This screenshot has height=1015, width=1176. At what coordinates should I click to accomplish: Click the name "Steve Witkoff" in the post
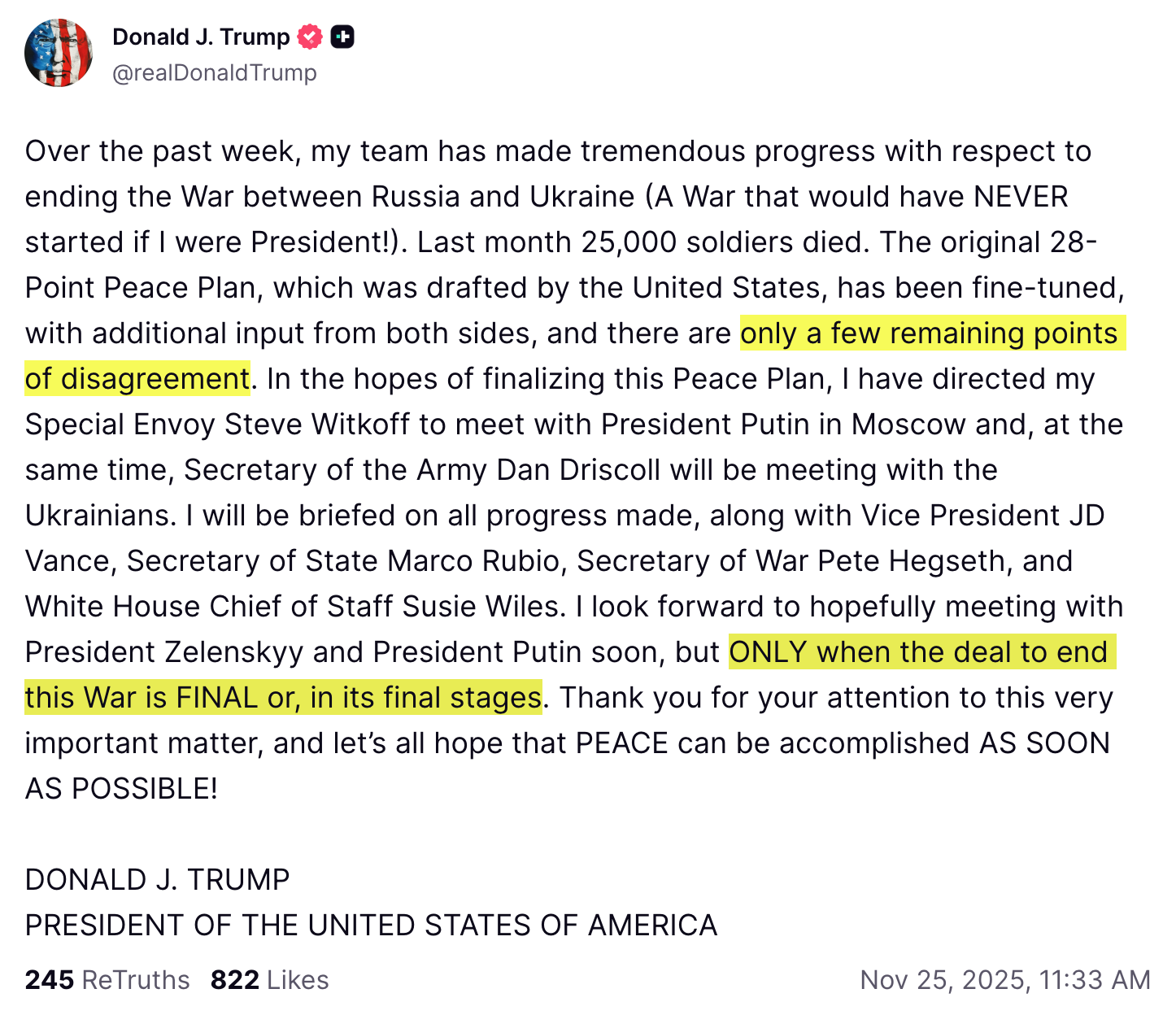tap(317, 425)
